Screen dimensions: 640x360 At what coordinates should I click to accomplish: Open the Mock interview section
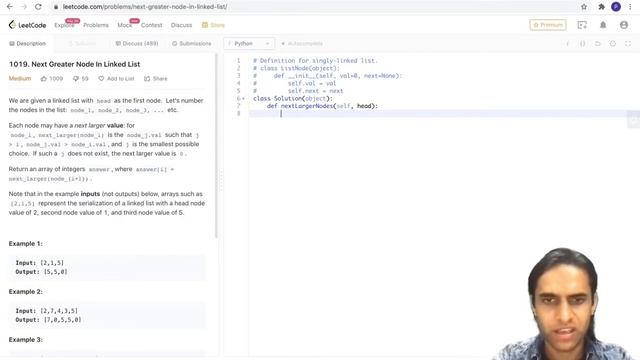tap(124, 25)
